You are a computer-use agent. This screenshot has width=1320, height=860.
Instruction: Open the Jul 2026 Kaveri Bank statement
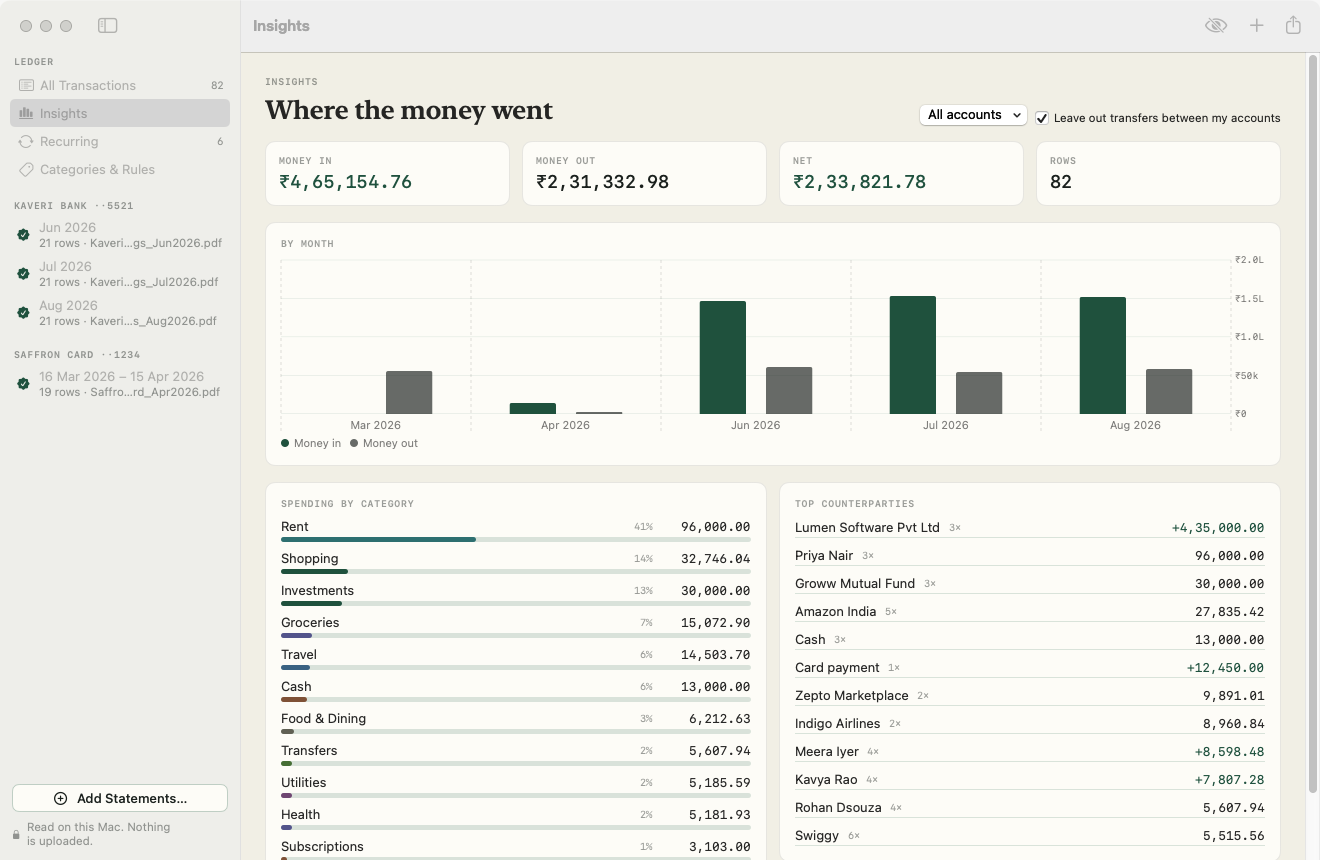120,274
